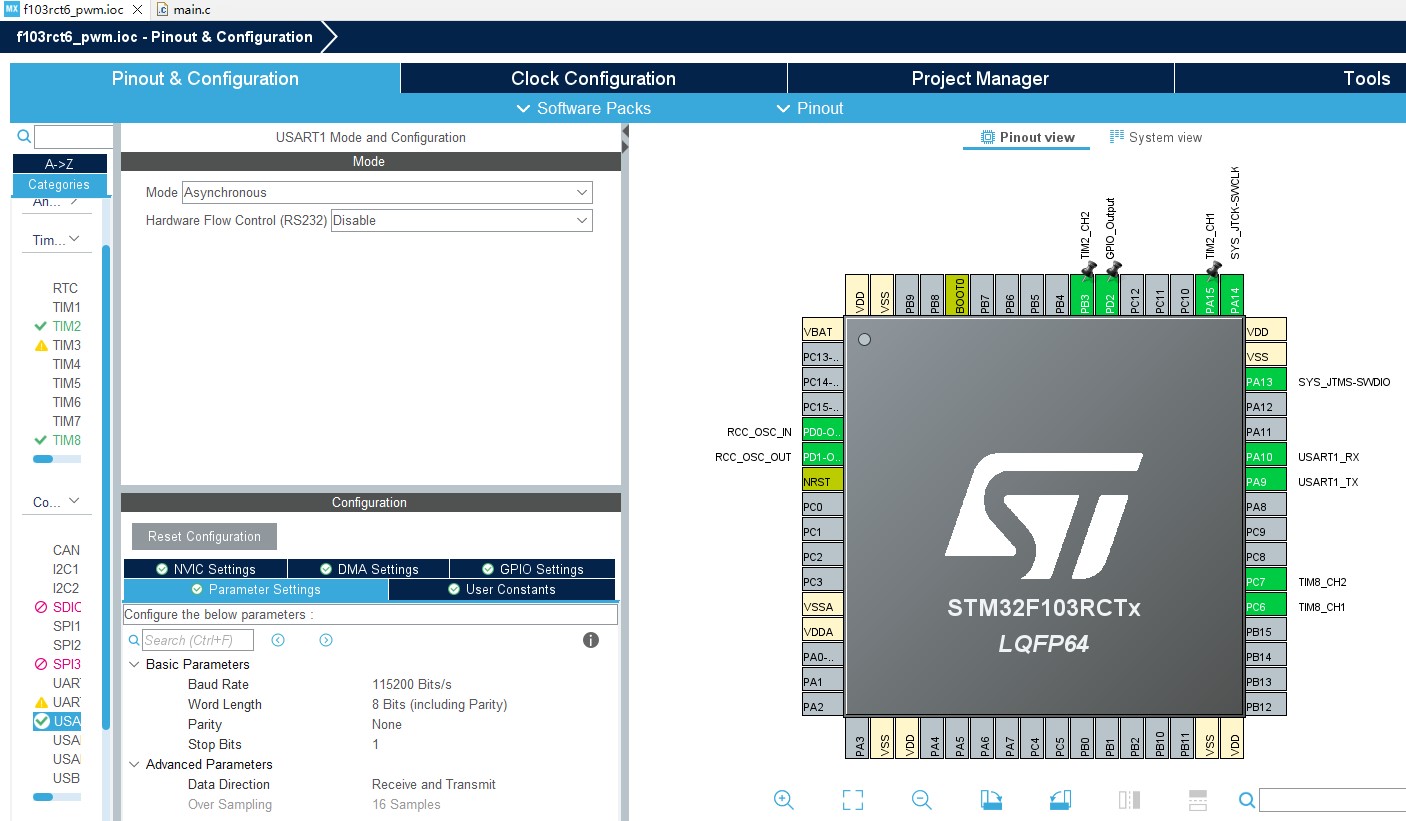
Task: Open the USART1 Mode dropdown
Action: point(387,192)
